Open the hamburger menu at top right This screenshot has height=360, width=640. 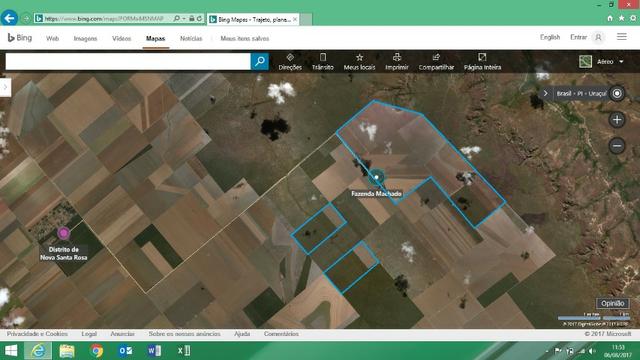622,37
